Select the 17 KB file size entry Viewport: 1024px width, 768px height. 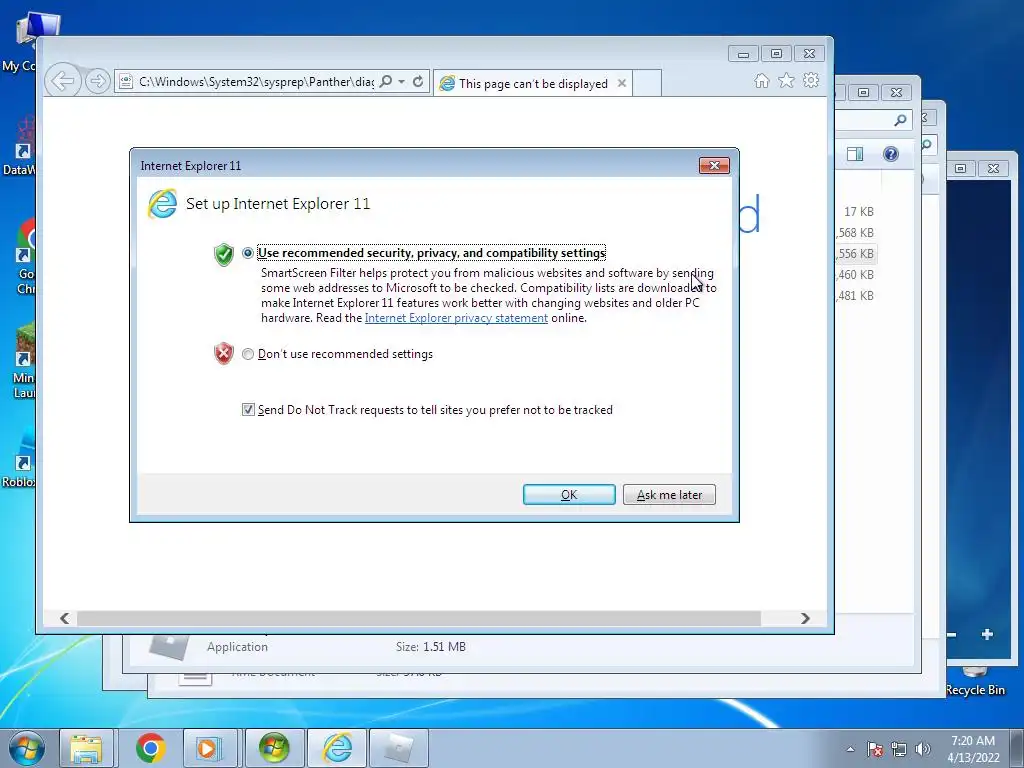click(x=858, y=212)
